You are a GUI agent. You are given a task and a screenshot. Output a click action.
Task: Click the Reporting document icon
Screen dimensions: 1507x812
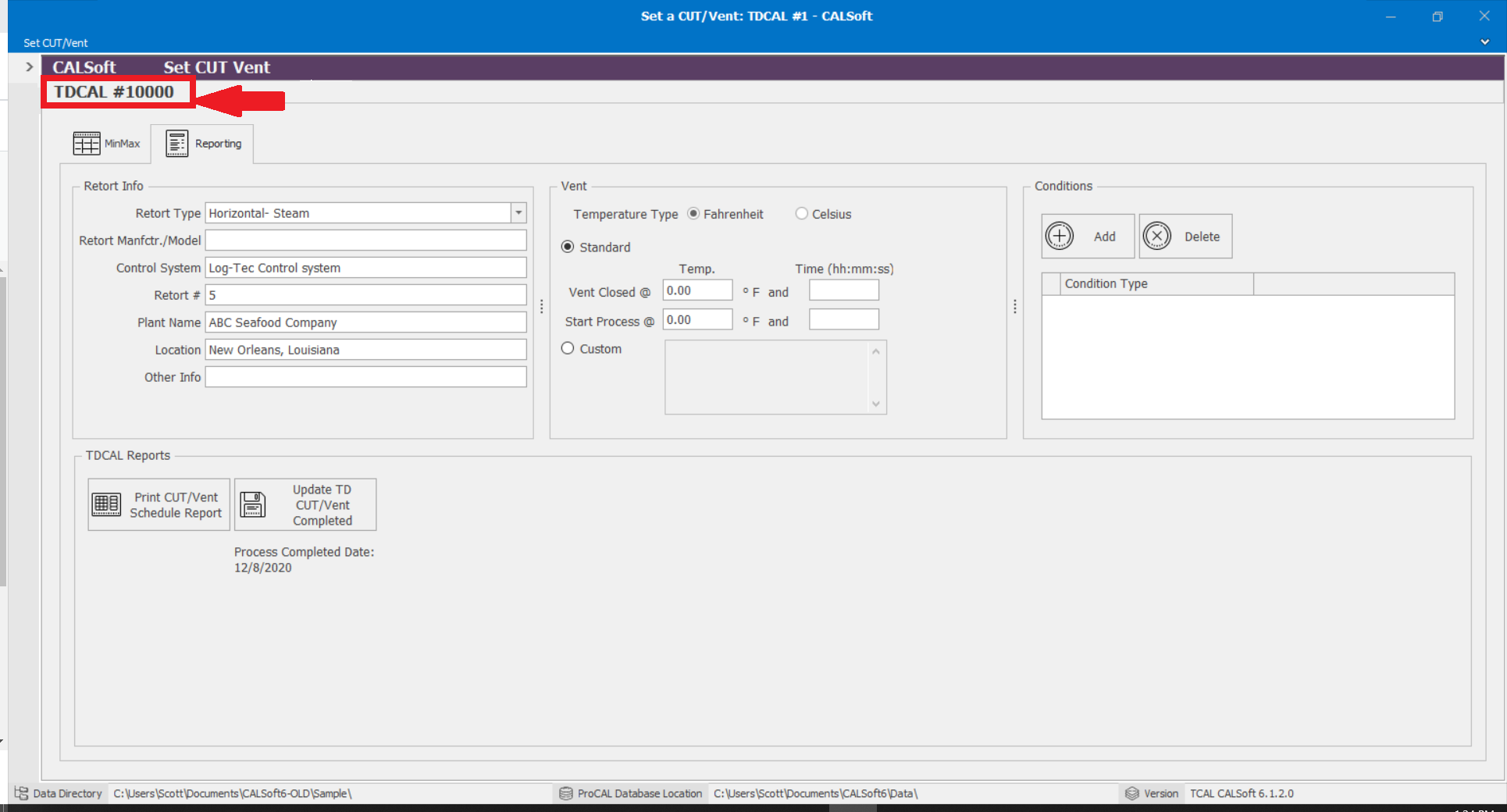[x=177, y=144]
